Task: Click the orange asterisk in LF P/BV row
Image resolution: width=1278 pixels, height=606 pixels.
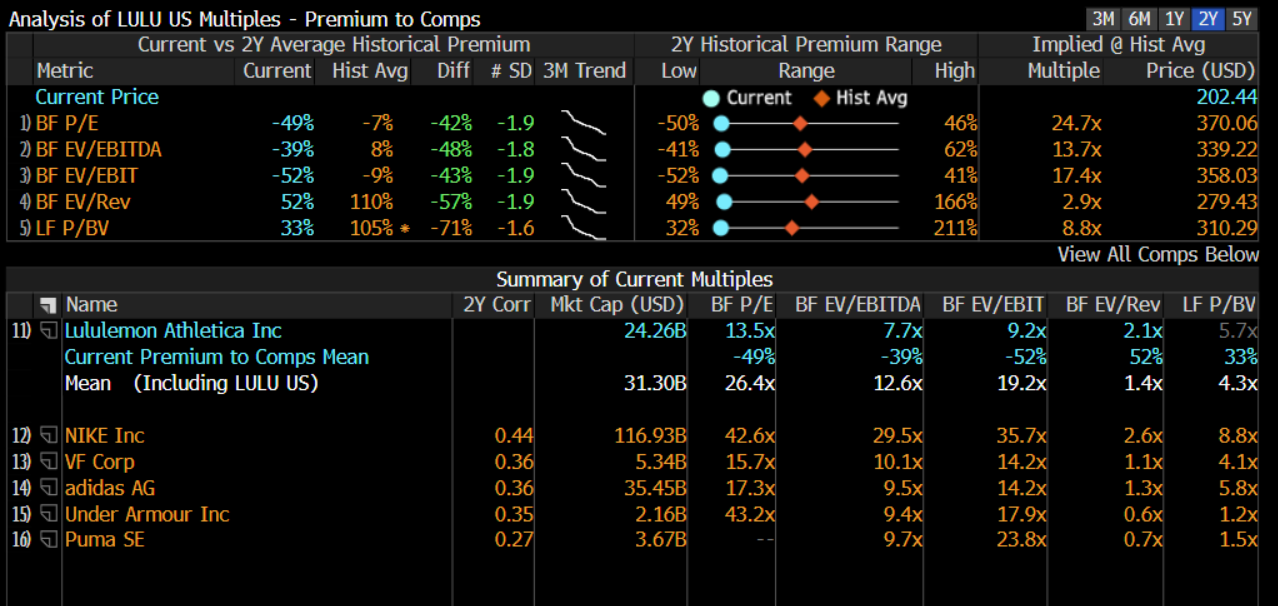Action: (405, 229)
